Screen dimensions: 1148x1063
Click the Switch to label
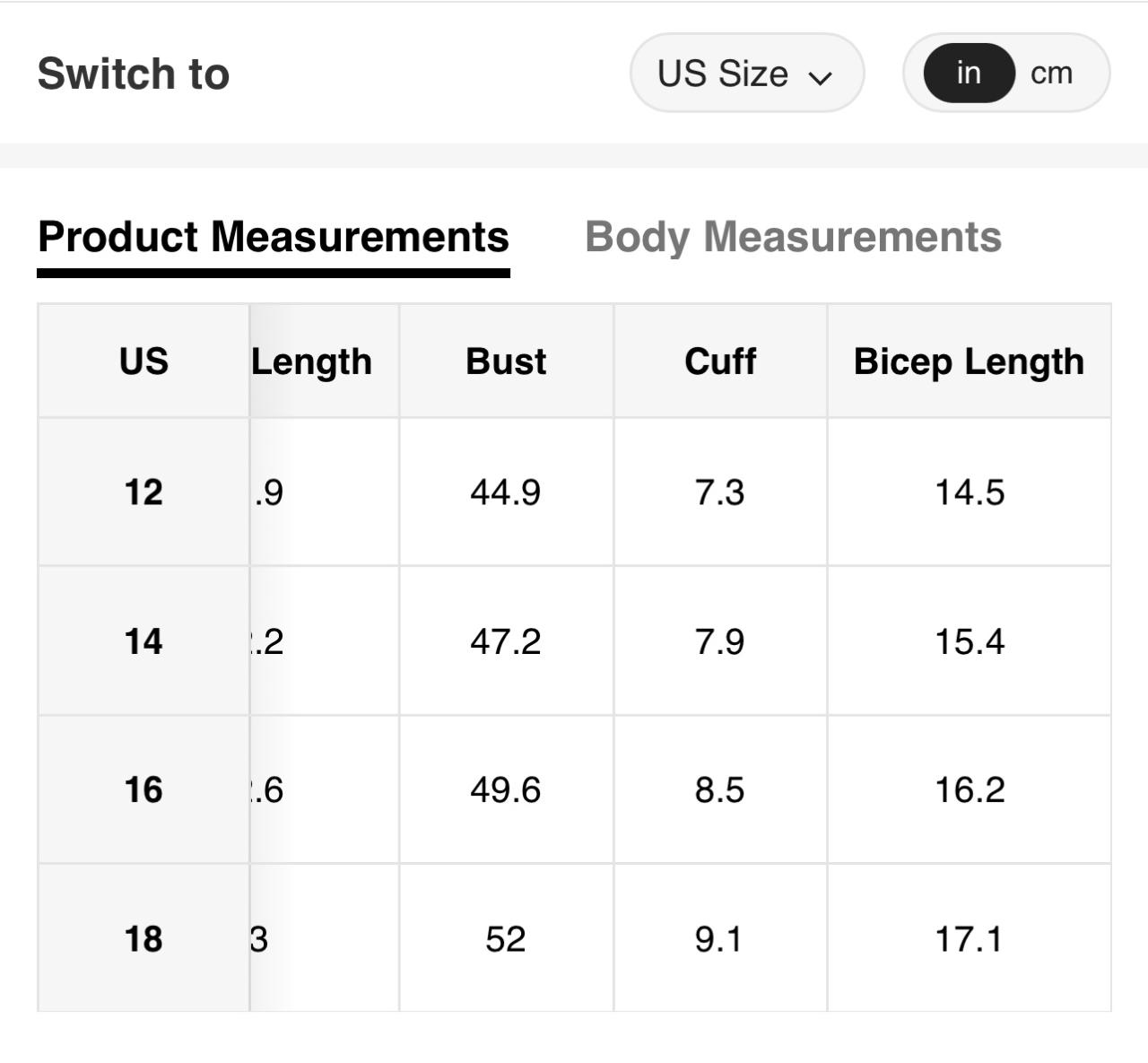134,74
